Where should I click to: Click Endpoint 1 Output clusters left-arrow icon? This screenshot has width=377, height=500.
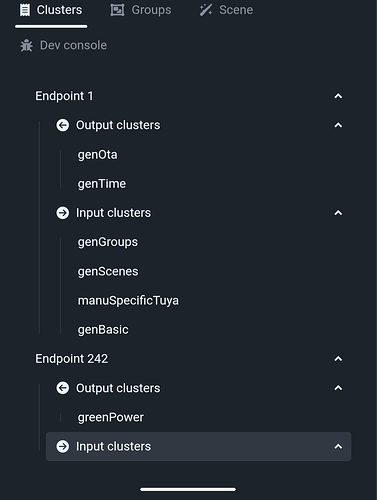63,125
